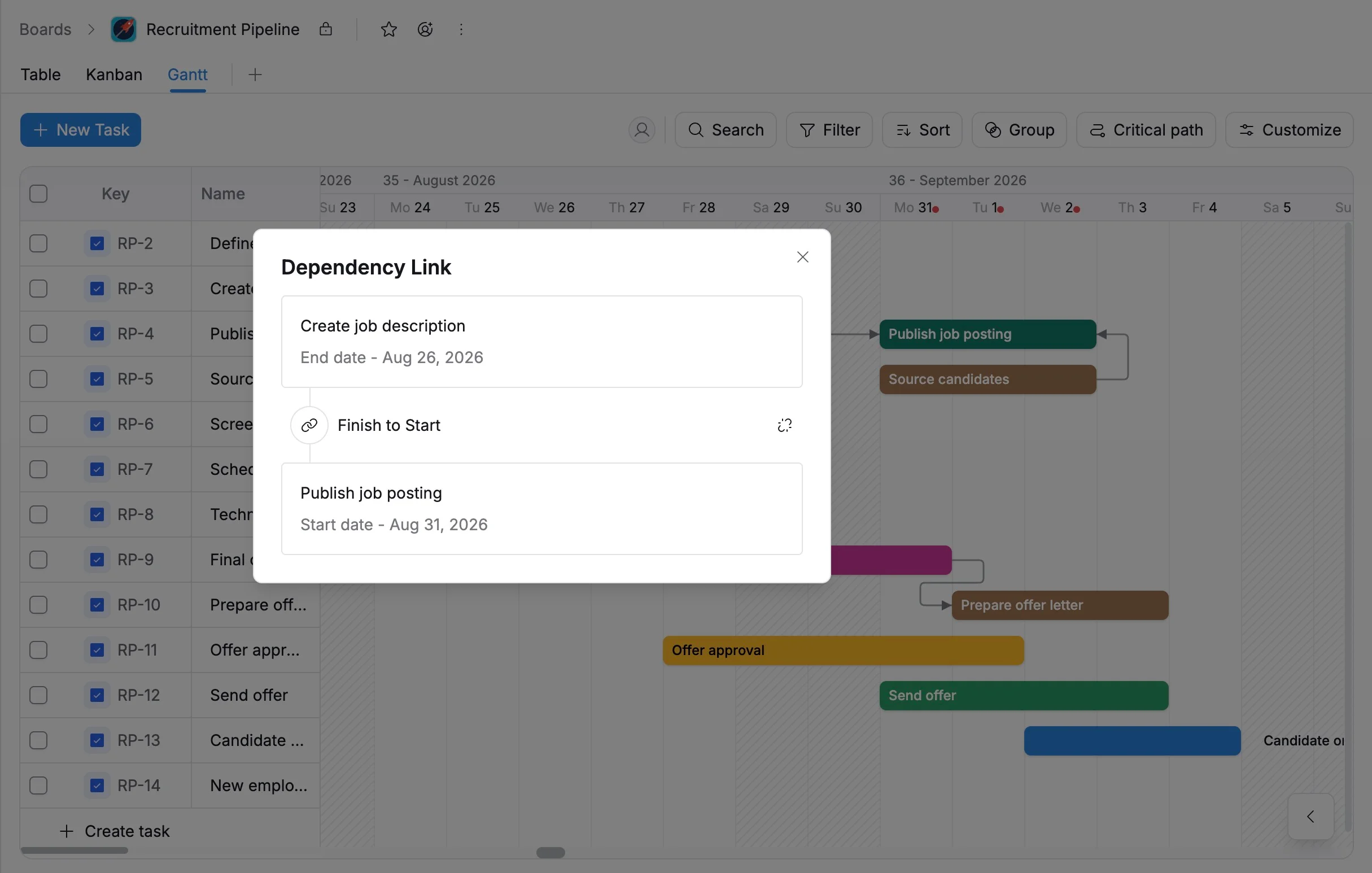
Task: Click the RP-8 task type icon
Action: pyautogui.click(x=97, y=514)
